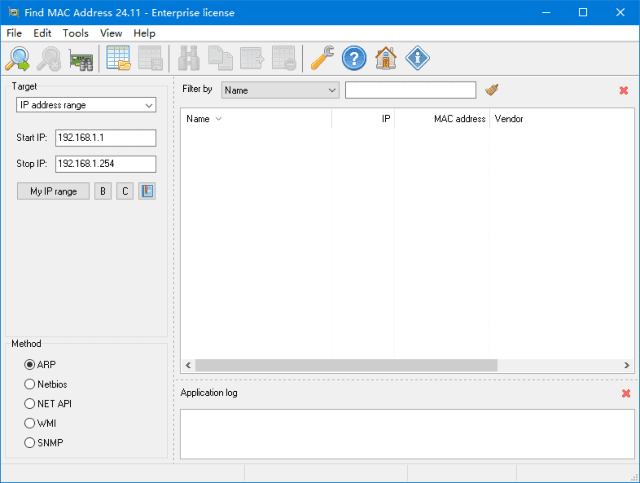Open settings with the wrench icon
Screen dimensions: 640x483
322,59
